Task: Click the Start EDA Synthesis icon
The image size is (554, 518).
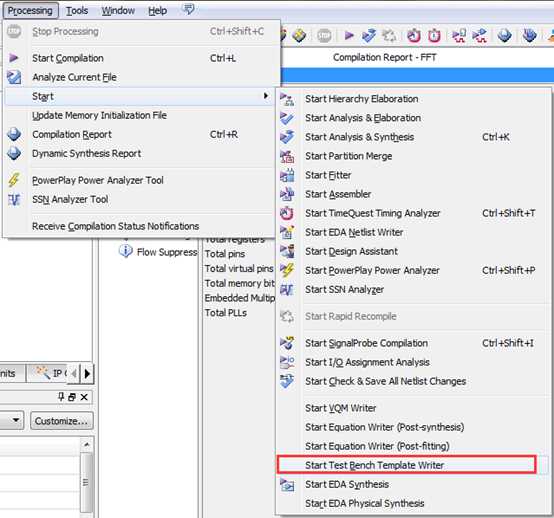Action: pyautogui.click(x=287, y=485)
